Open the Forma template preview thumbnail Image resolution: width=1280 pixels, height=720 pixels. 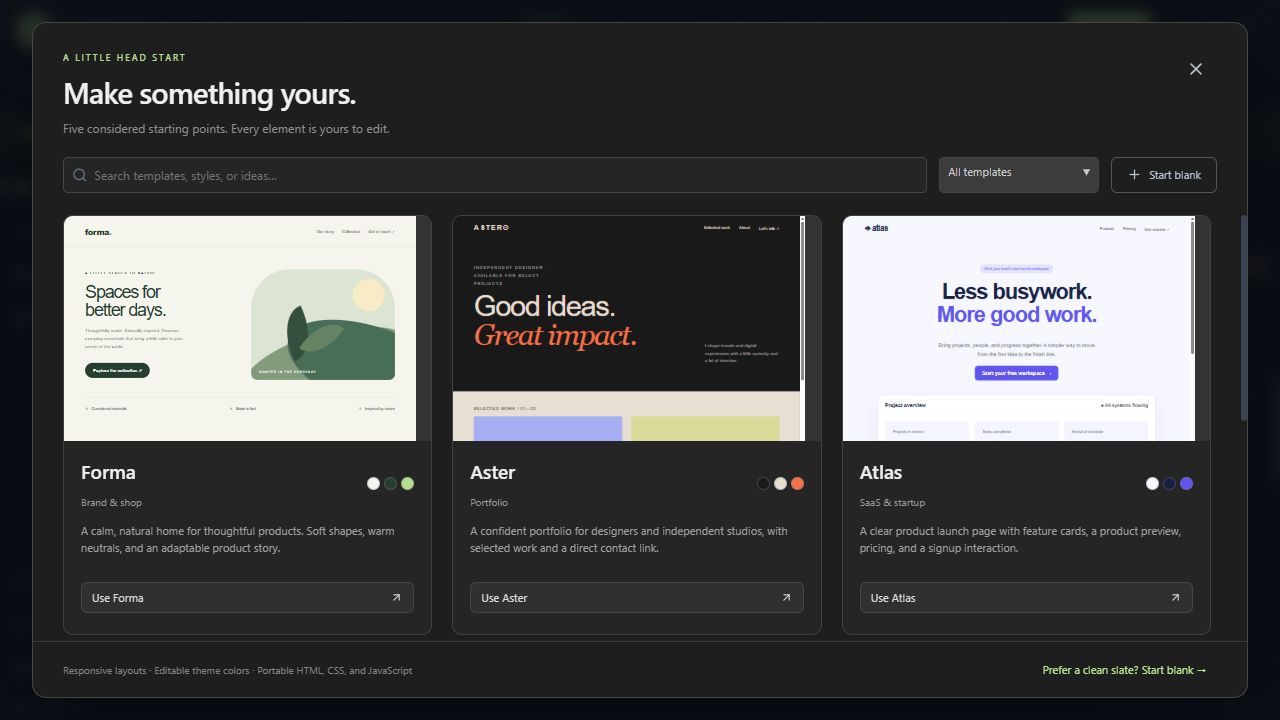pos(247,328)
